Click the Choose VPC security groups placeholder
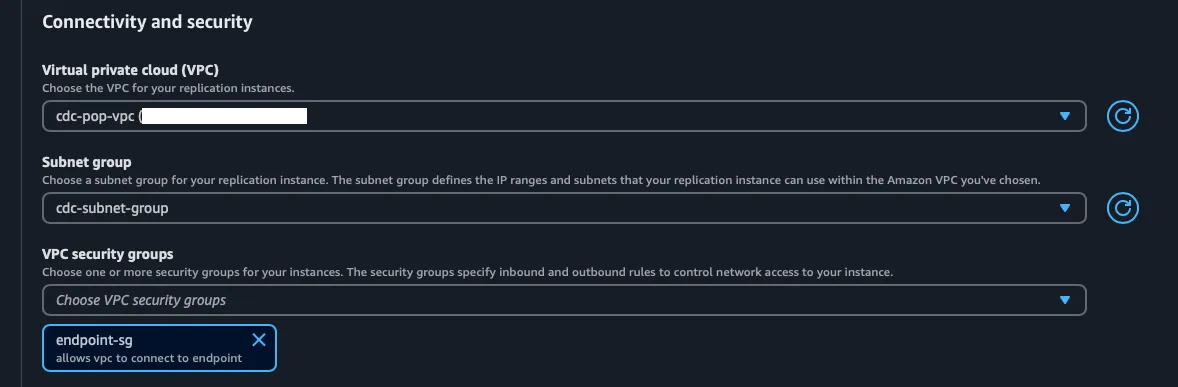 [140, 300]
